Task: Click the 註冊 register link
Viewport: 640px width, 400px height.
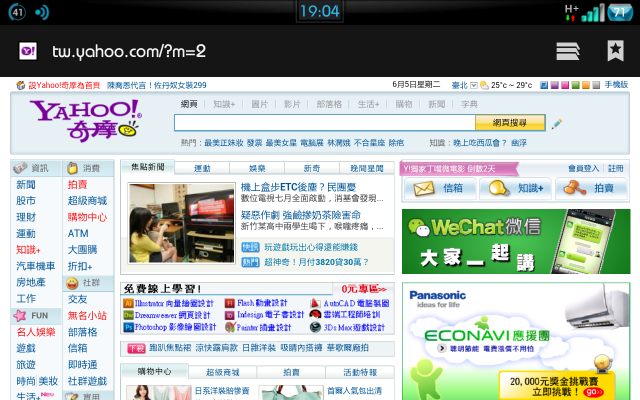Action: [x=616, y=168]
